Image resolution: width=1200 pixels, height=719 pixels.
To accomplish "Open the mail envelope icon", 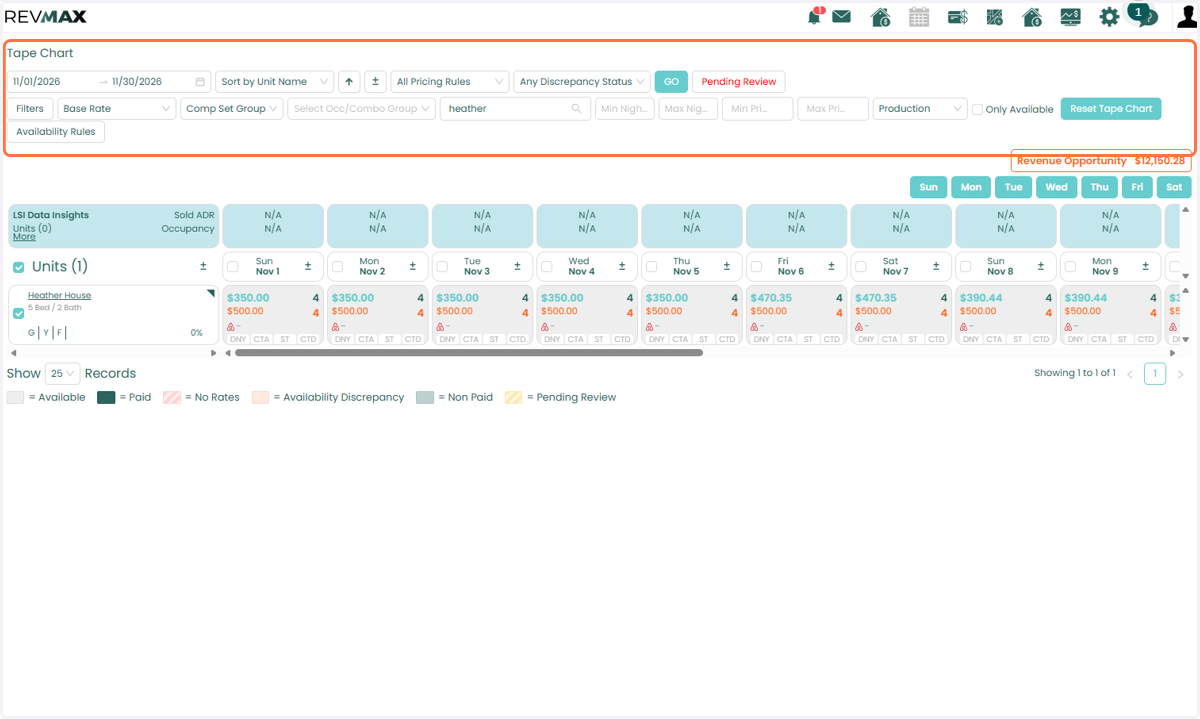I will [841, 16].
